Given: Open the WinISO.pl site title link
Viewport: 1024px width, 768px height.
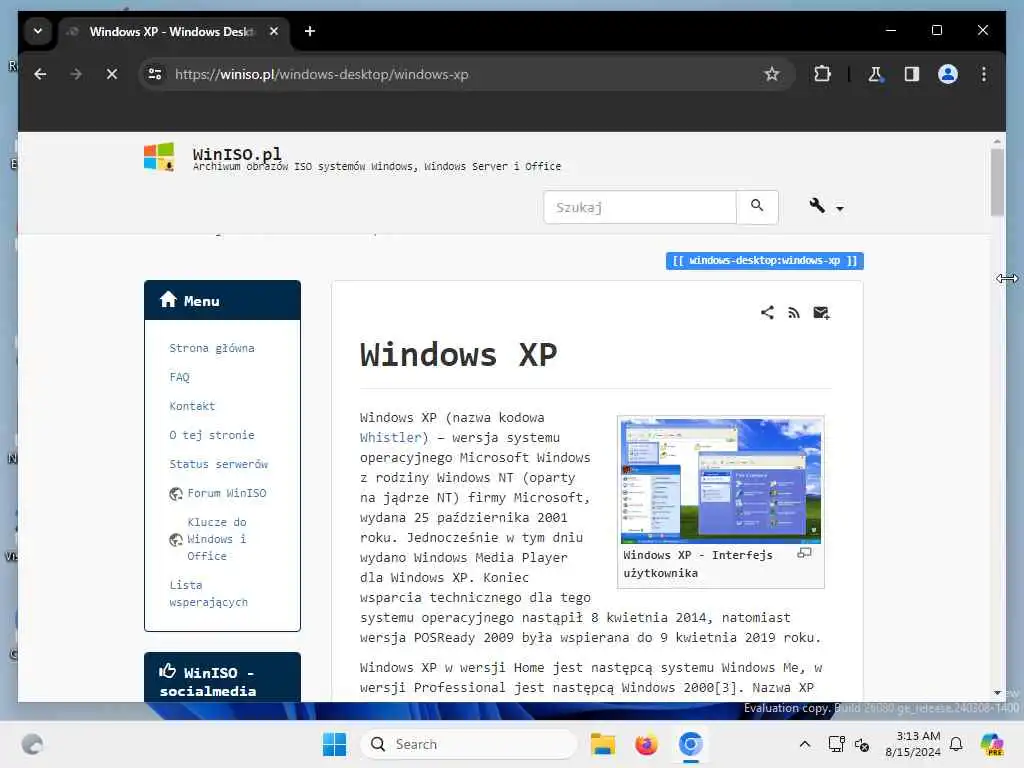Looking at the screenshot, I should 237,154.
